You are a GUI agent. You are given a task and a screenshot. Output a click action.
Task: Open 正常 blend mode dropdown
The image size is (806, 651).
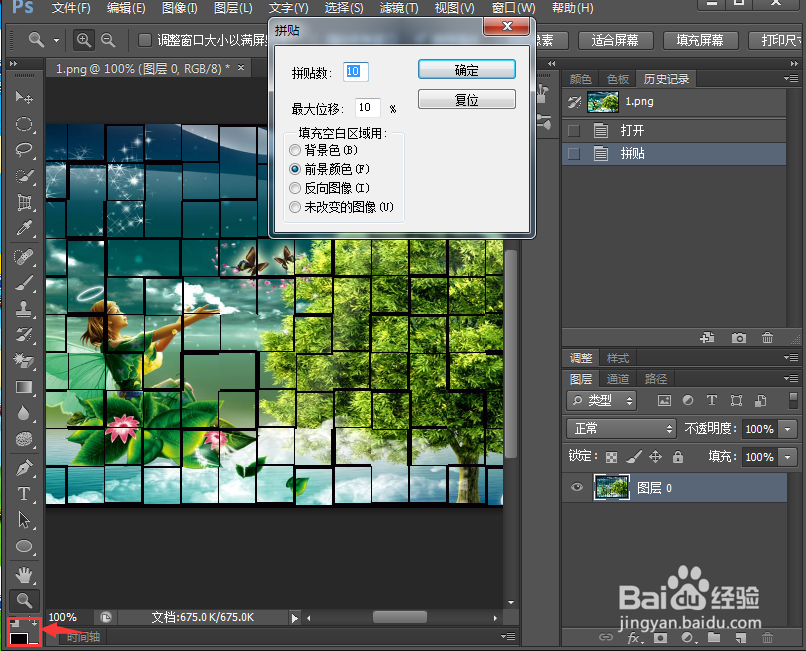(x=621, y=428)
